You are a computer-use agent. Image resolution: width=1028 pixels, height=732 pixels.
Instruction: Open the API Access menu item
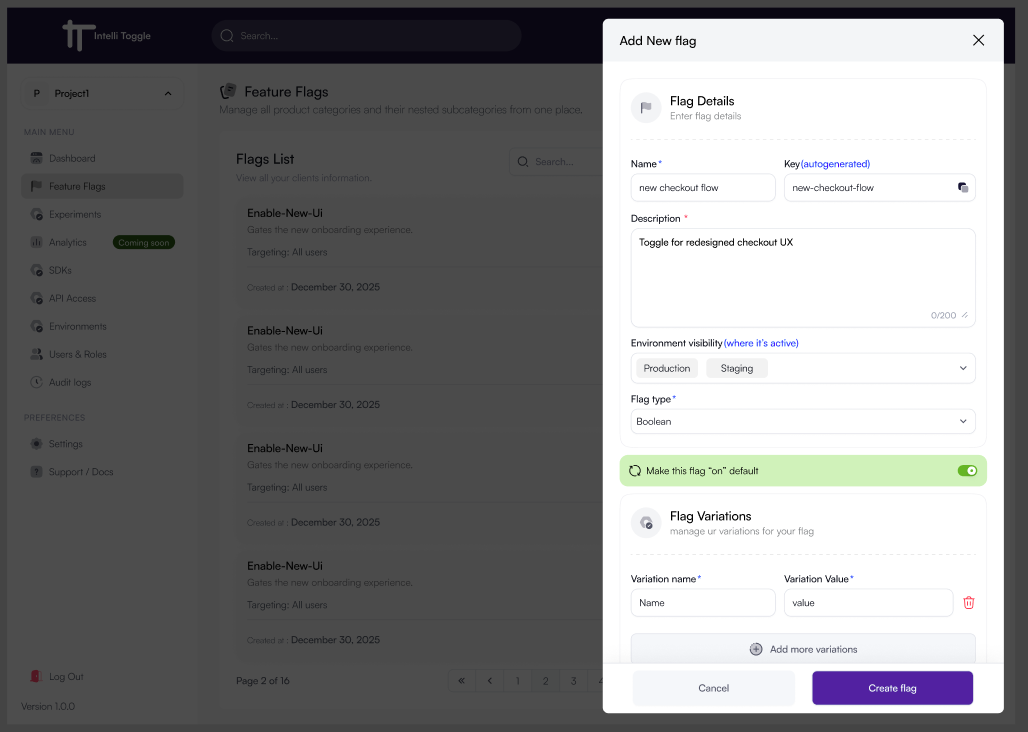pyautogui.click(x=72, y=298)
